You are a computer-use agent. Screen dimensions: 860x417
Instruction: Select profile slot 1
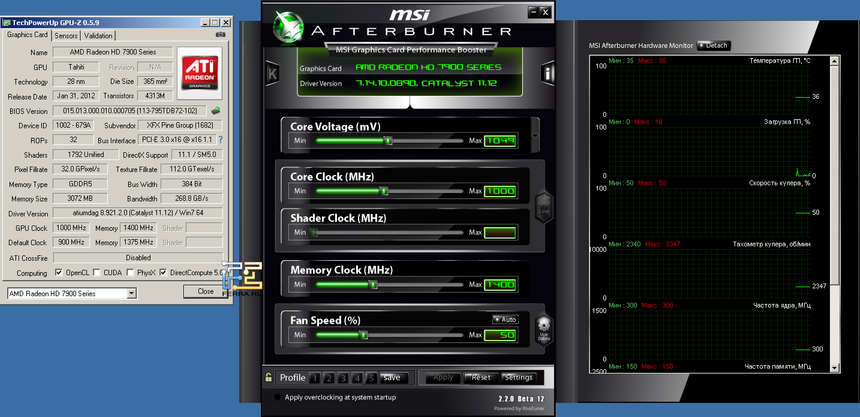315,378
